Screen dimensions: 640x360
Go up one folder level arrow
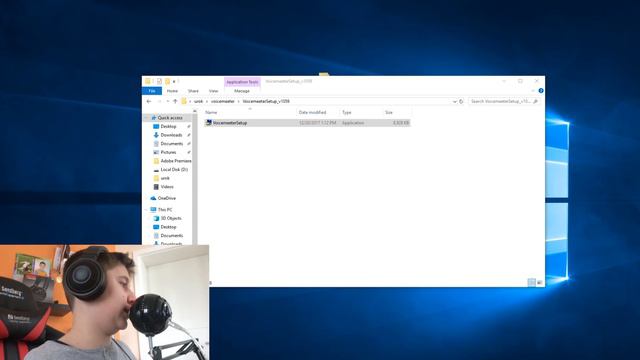tap(175, 101)
